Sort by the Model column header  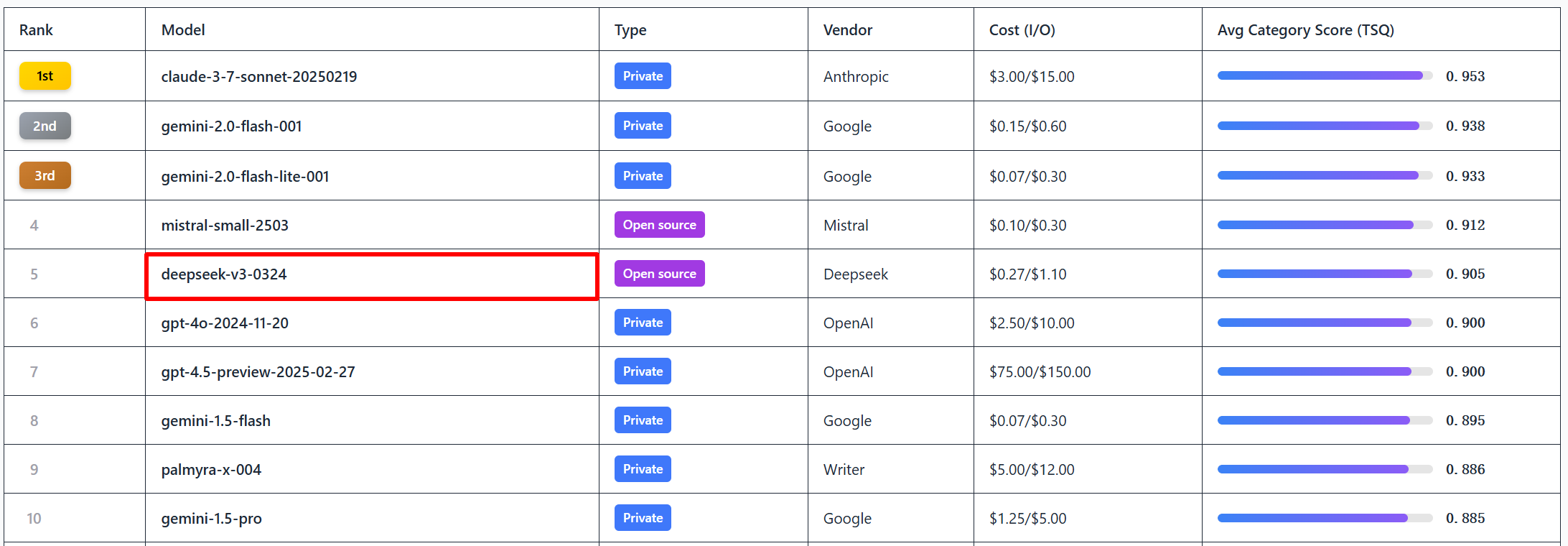click(183, 30)
